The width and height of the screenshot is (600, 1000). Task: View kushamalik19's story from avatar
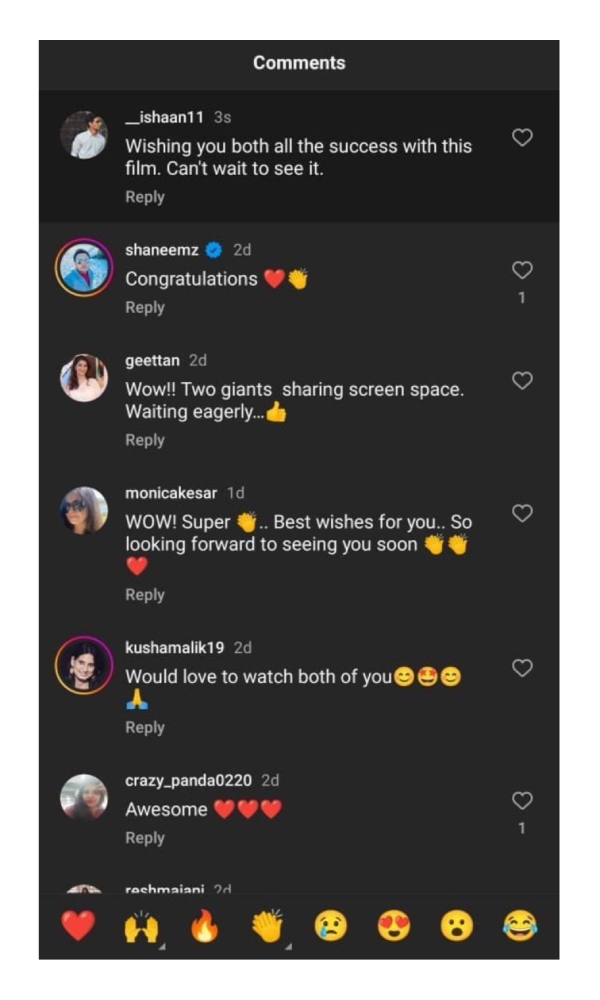(x=84, y=666)
